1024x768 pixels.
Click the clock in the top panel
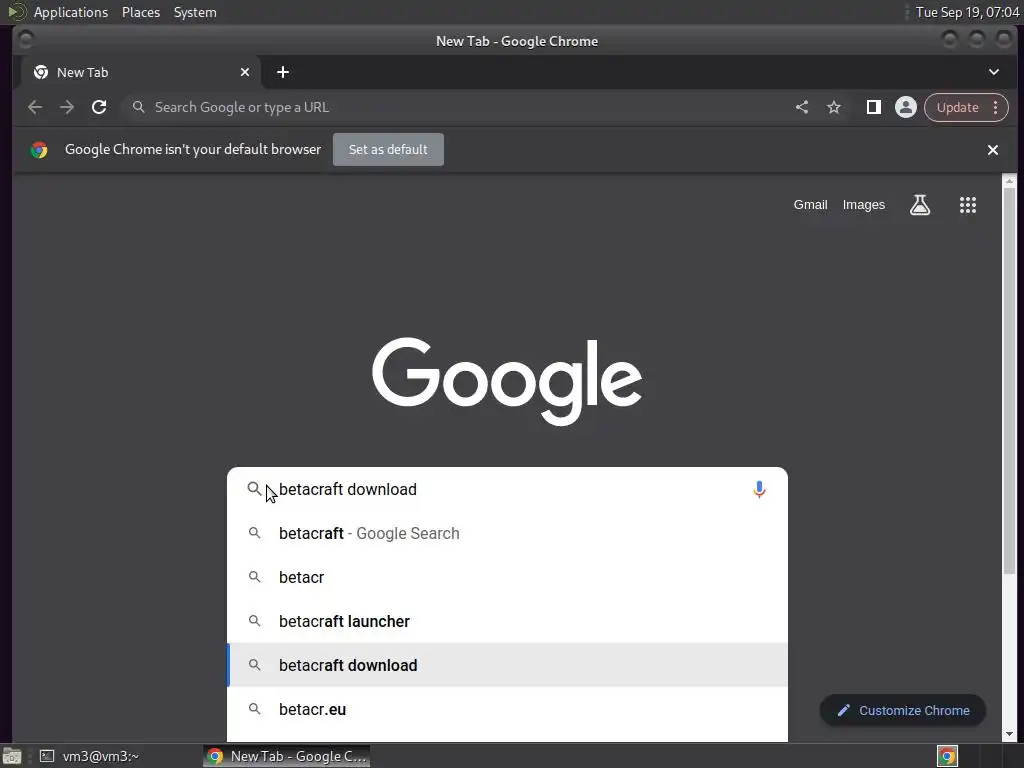coord(967,12)
